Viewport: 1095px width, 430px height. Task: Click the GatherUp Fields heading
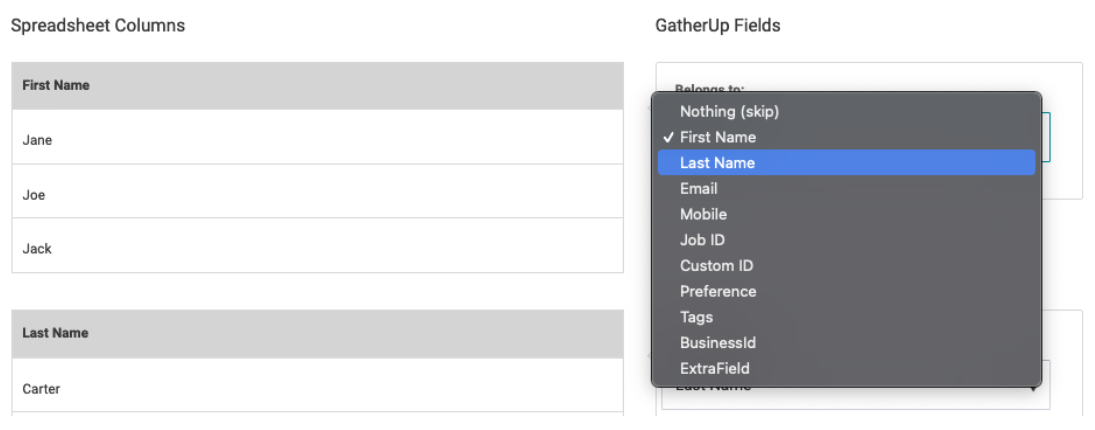coord(717,26)
